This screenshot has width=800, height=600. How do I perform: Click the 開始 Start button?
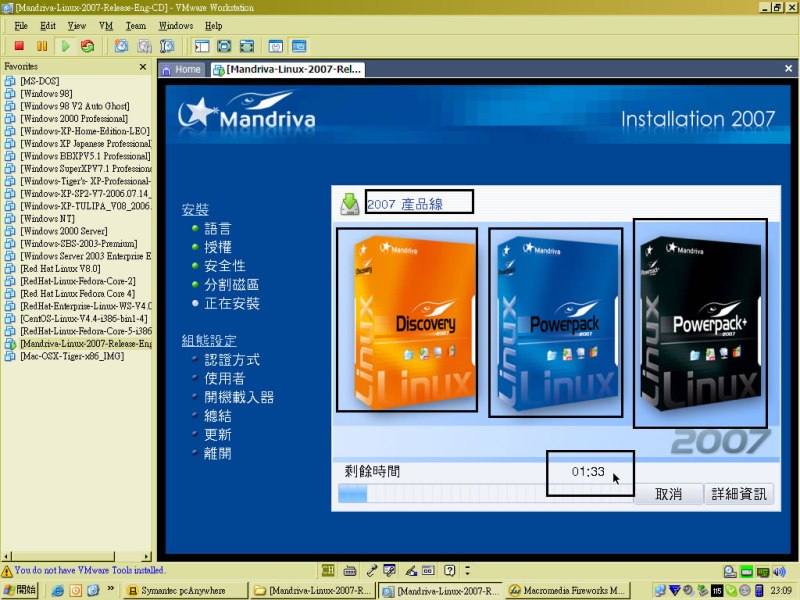coord(19,590)
